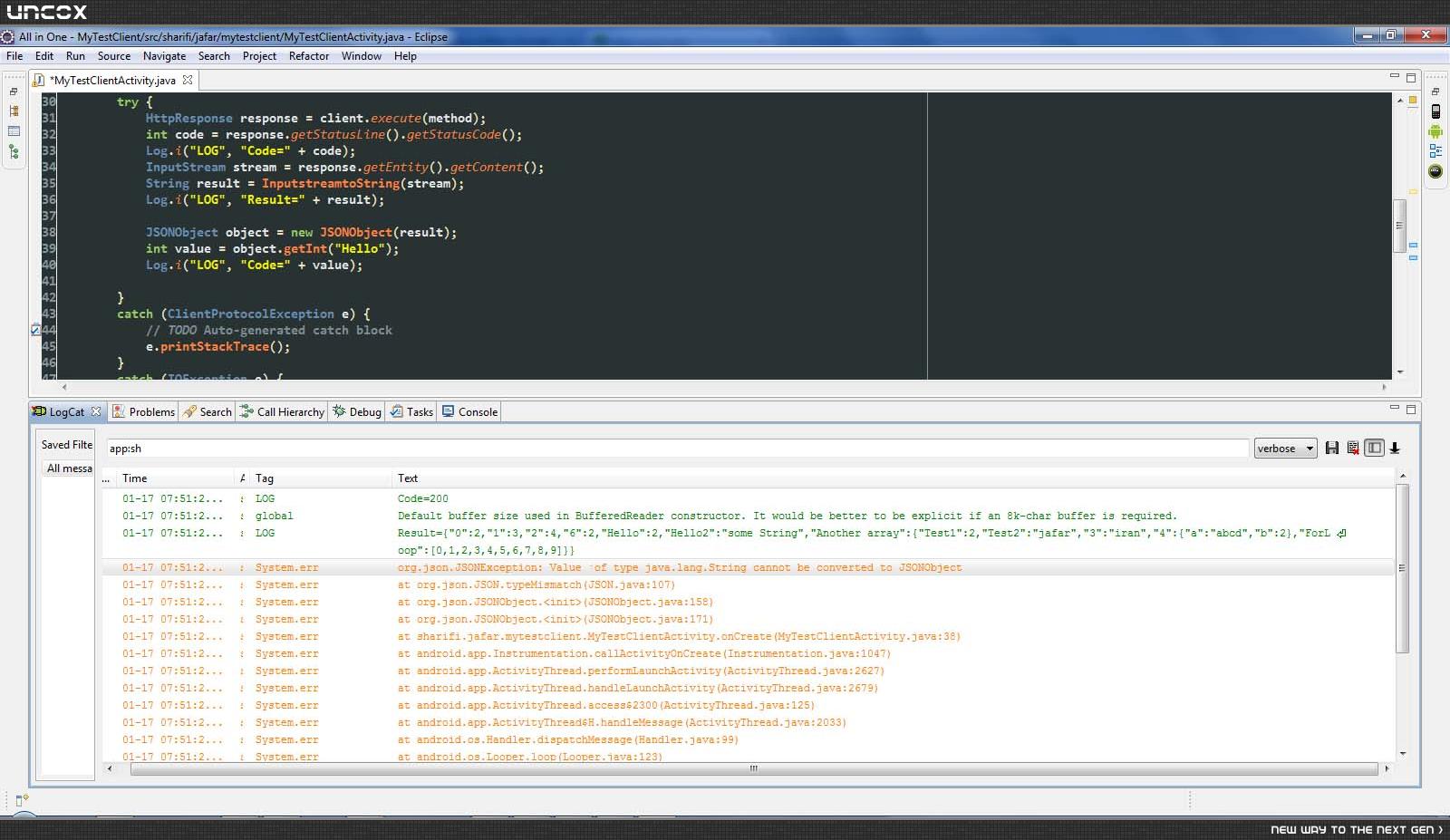Select the JSON.typeMismatch stack trace row
The image size is (1450, 840).
748,584
